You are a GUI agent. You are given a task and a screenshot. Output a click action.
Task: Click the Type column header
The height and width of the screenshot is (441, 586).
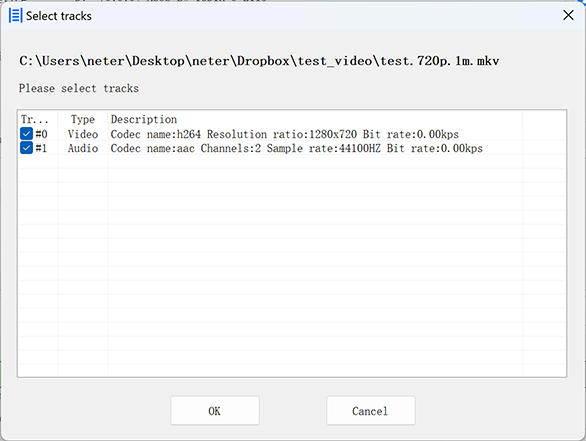coord(83,119)
